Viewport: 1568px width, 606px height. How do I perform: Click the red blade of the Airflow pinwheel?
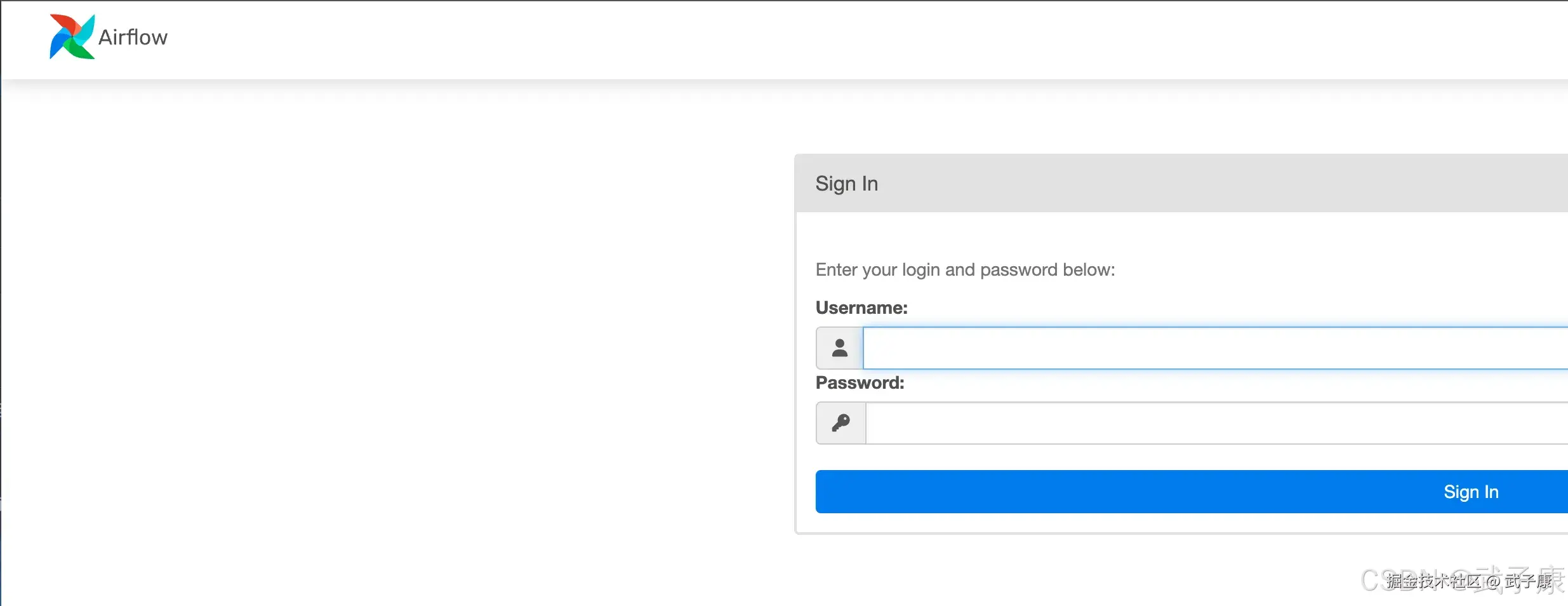pyautogui.click(x=62, y=24)
